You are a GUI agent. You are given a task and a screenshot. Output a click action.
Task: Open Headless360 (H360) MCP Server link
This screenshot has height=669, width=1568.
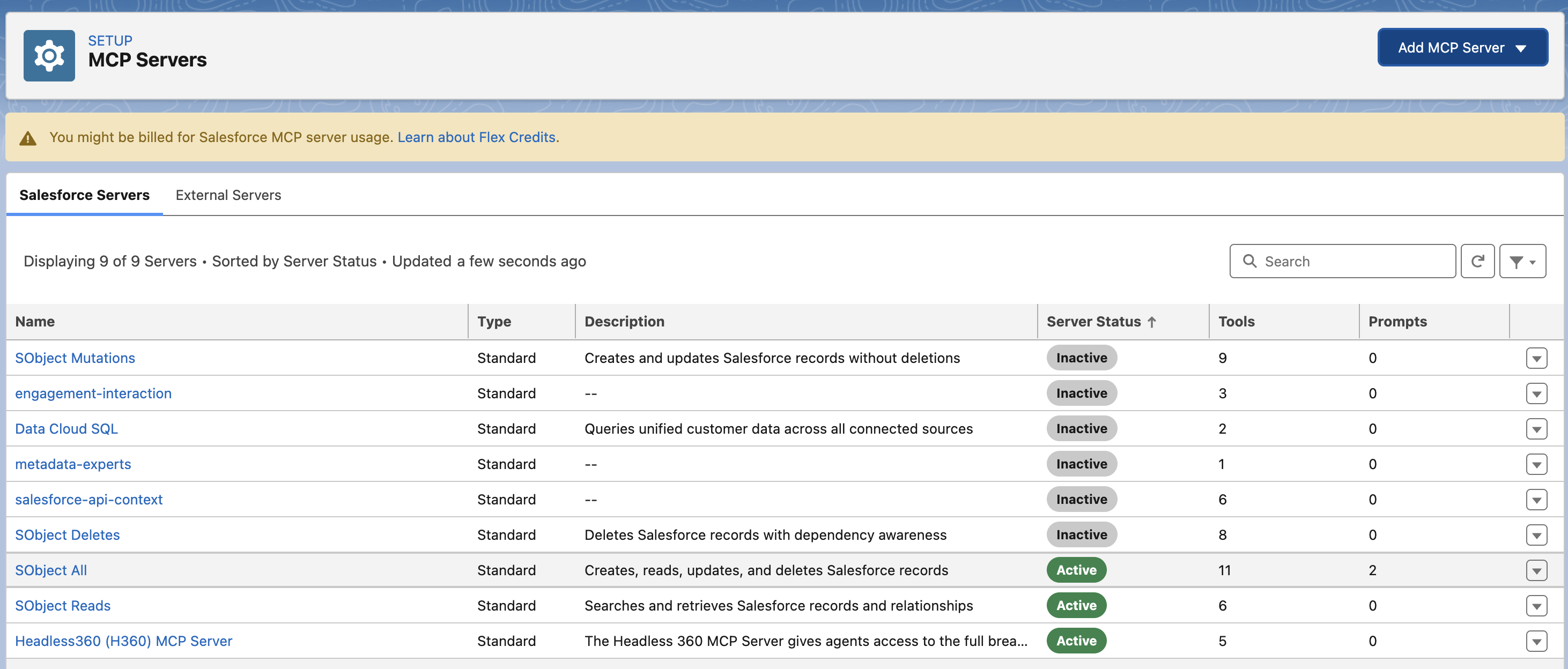[123, 641]
